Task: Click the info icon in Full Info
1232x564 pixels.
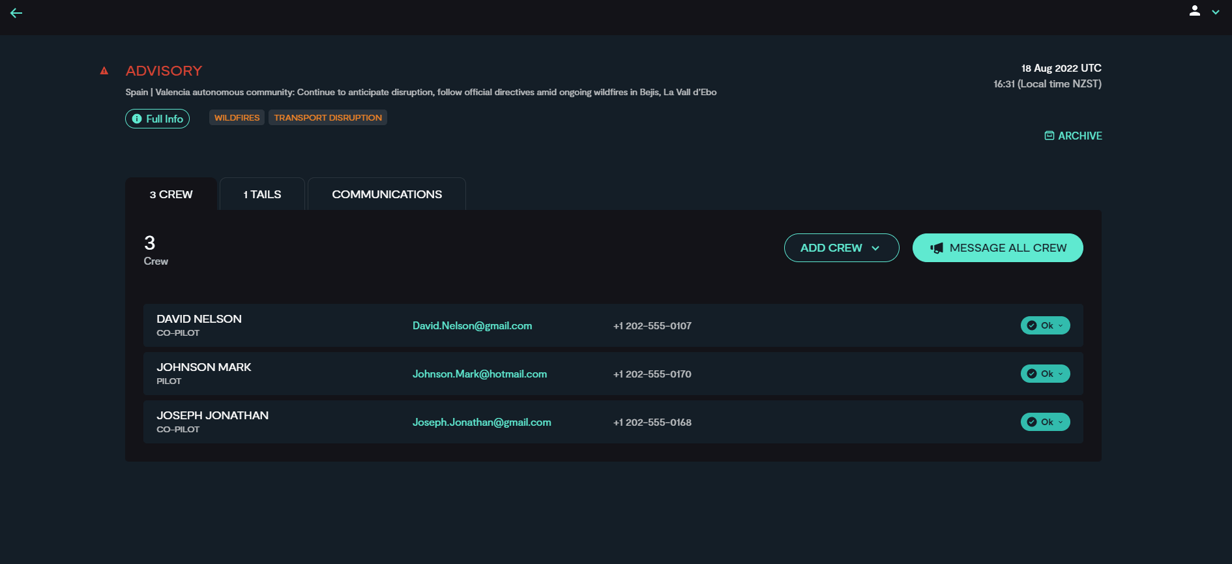Action: (x=137, y=119)
